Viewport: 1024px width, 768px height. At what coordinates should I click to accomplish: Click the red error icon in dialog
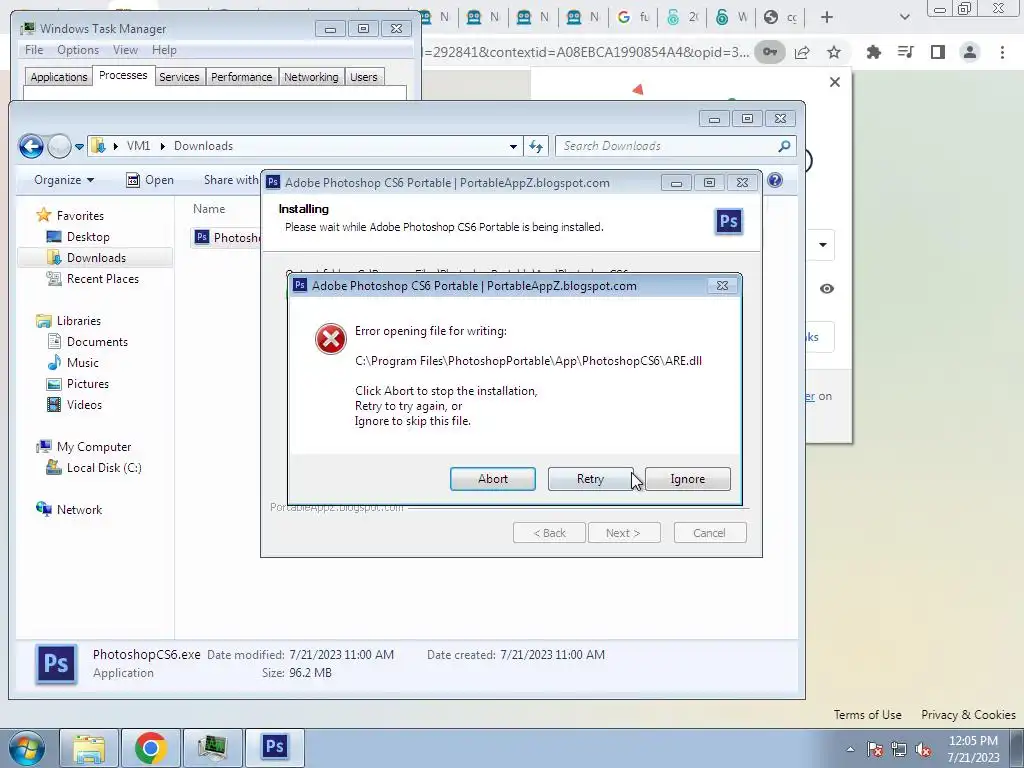pyautogui.click(x=331, y=339)
